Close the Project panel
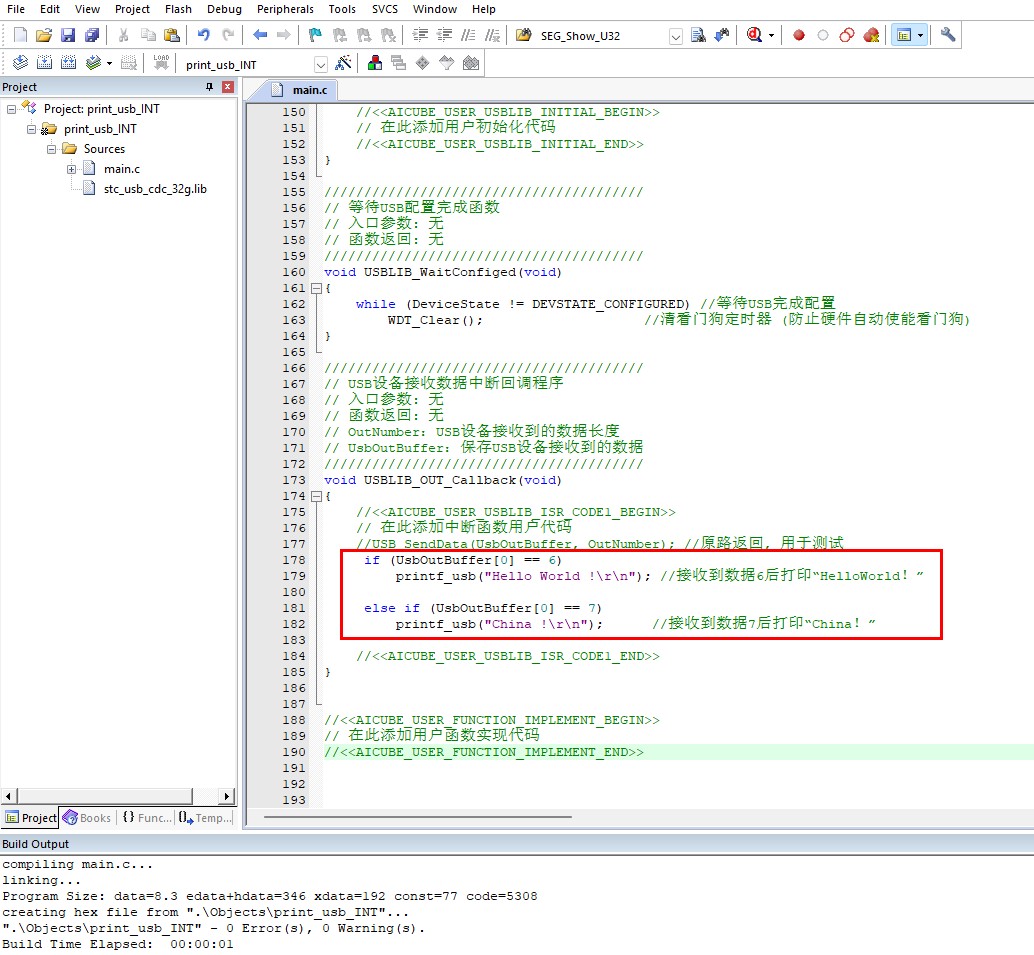 [x=228, y=87]
